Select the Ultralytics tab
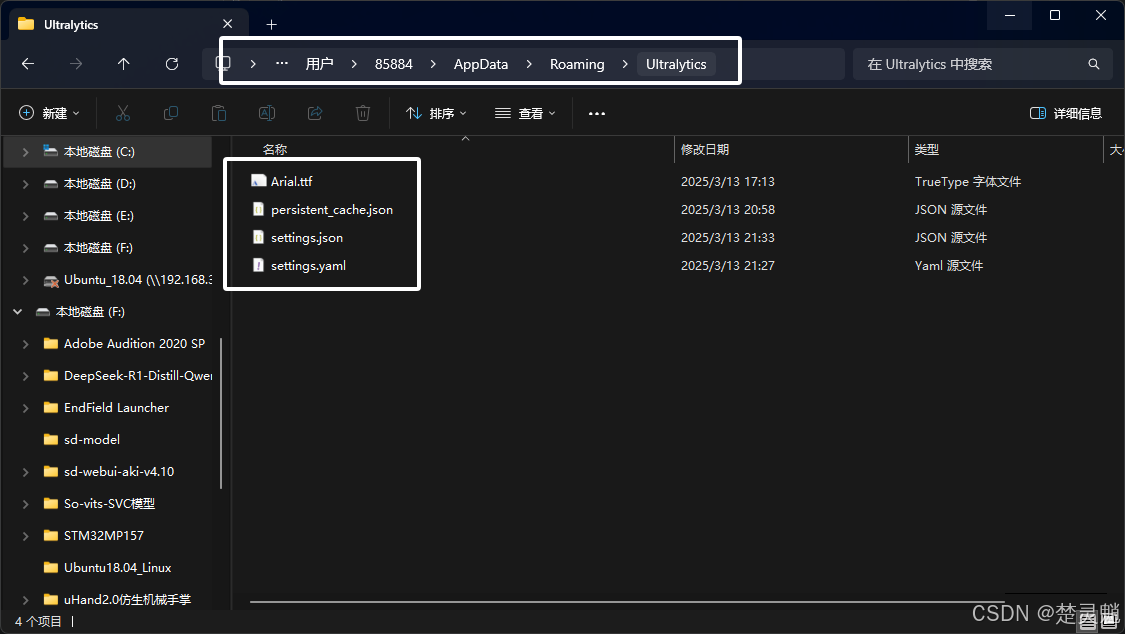The width and height of the screenshot is (1125, 634). pyautogui.click(x=128, y=24)
